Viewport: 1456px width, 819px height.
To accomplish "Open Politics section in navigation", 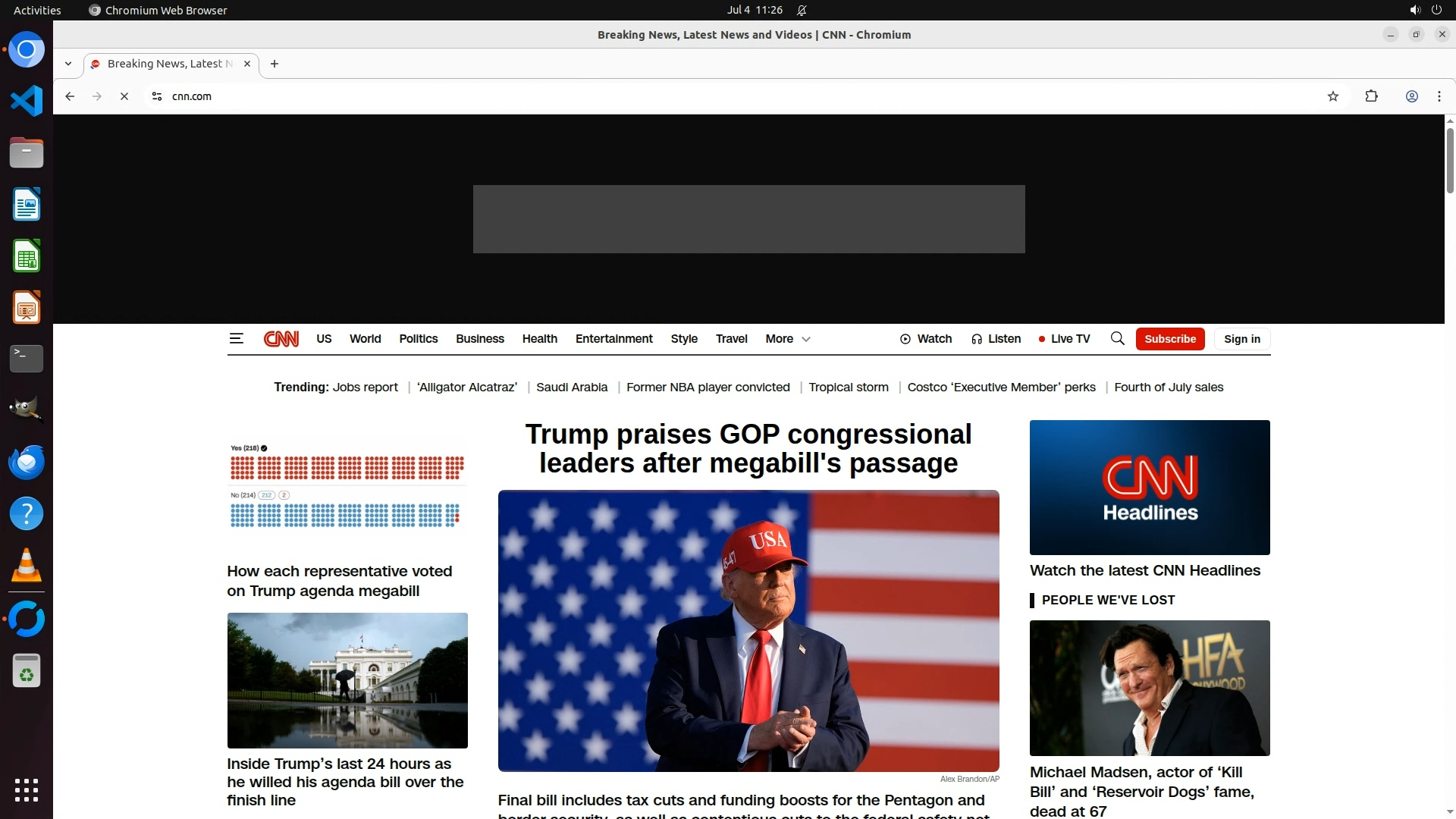I will (x=418, y=339).
